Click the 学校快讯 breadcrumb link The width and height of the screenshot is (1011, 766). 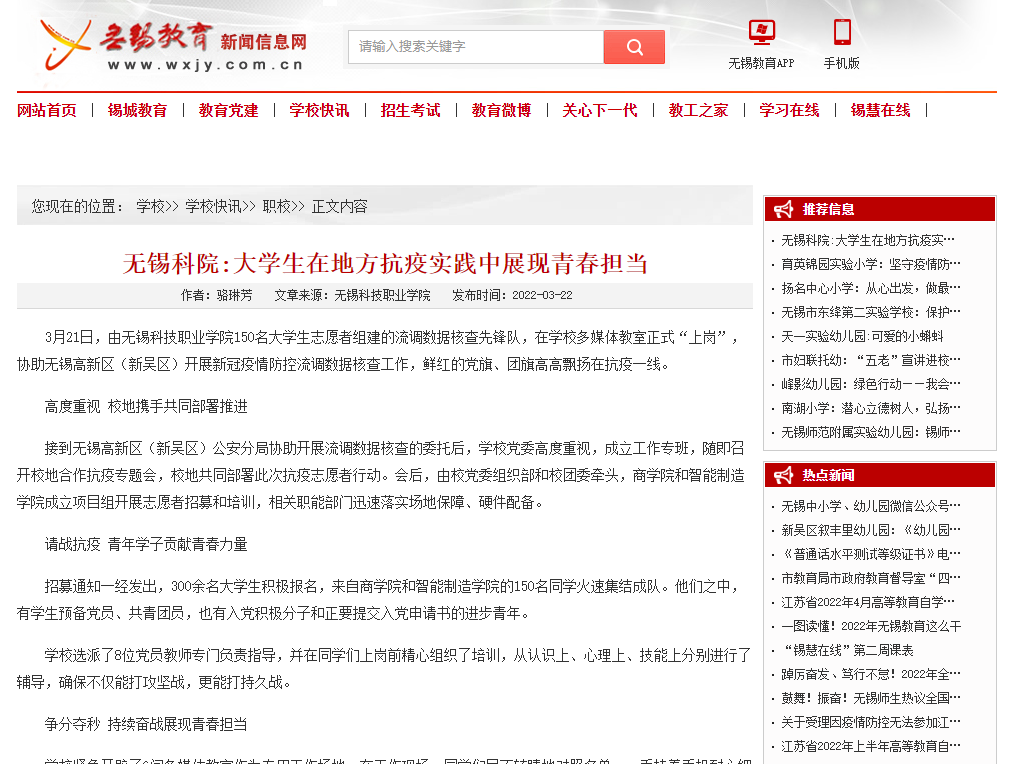(x=213, y=206)
